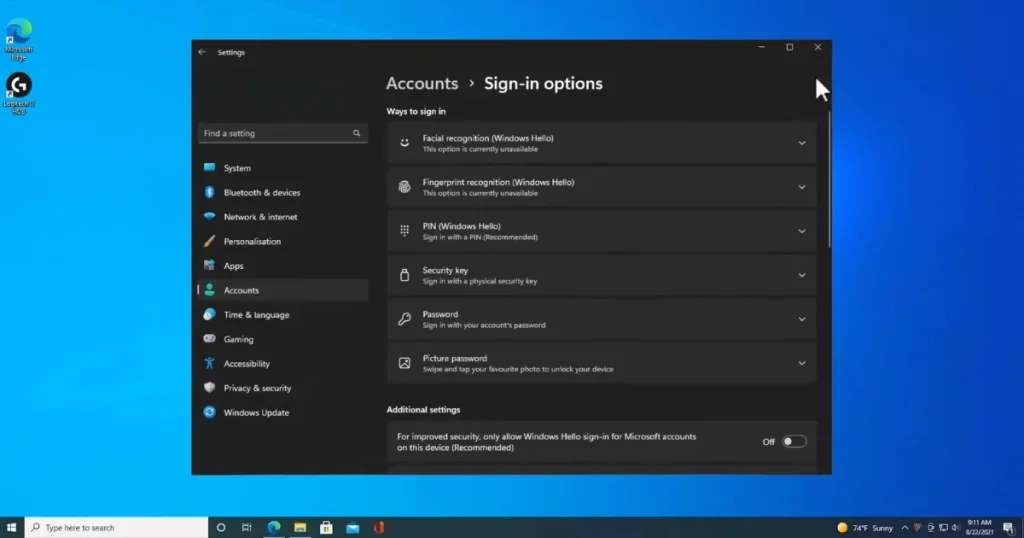The width and height of the screenshot is (1024, 538).
Task: Expand the Security key chevron
Action: tap(802, 276)
